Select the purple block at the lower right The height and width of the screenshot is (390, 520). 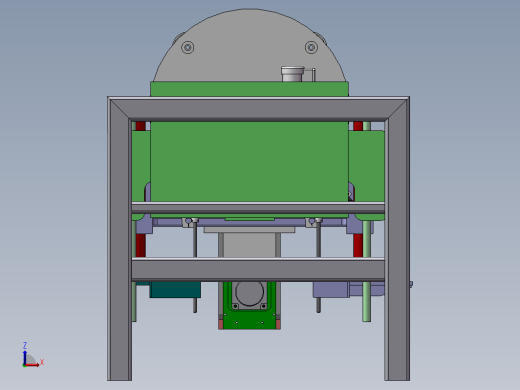331,289
